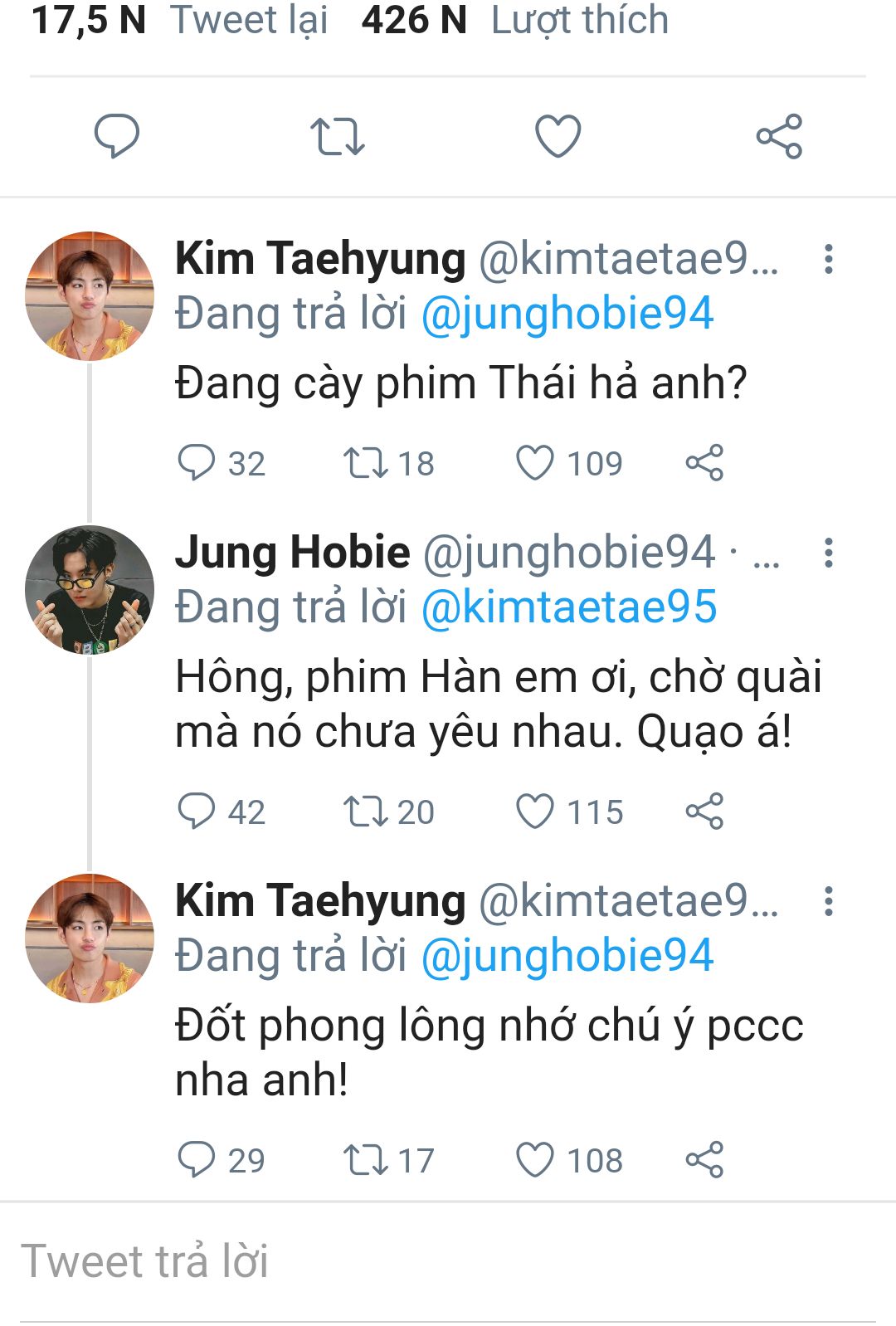Retweet the main tweet
The image size is (896, 1326).
337,136
